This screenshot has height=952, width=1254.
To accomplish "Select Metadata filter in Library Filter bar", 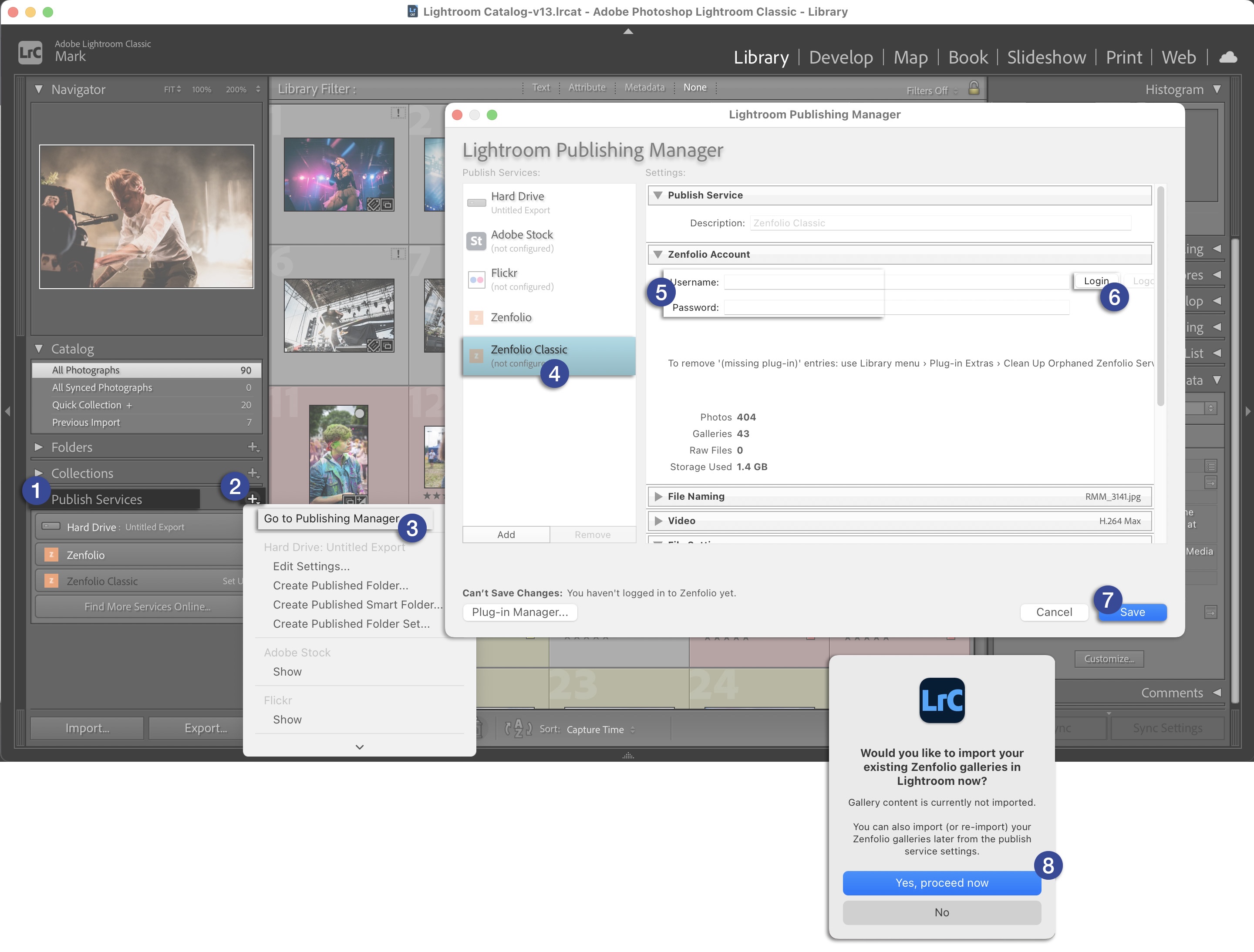I will (644, 87).
